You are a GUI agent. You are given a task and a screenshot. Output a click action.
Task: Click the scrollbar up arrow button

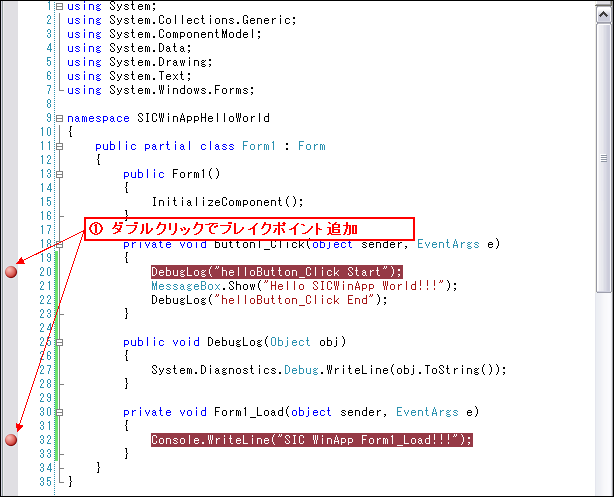pos(604,14)
